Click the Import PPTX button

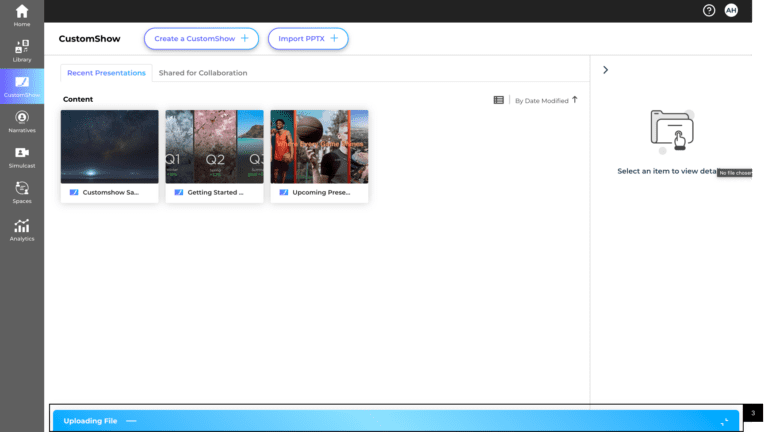[308, 39]
